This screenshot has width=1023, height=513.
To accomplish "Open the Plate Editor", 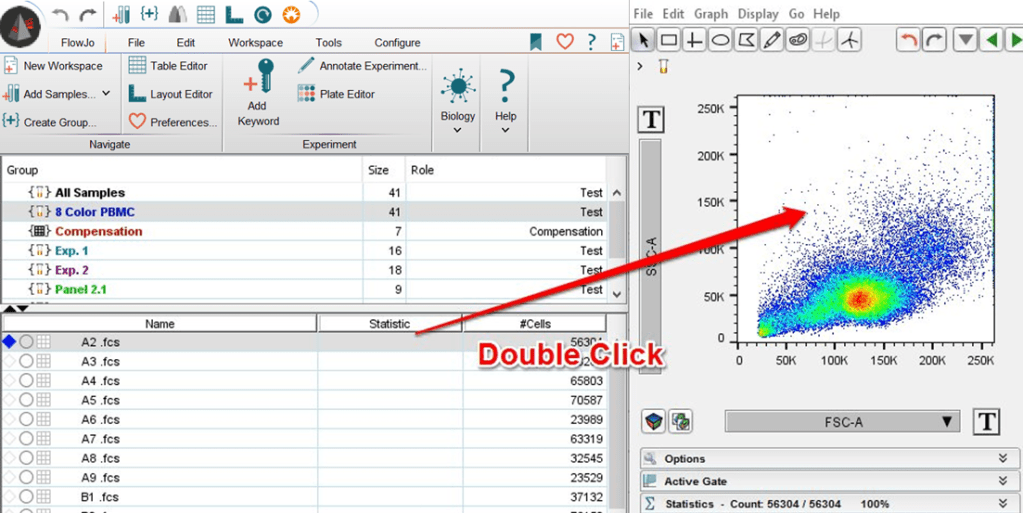I will pyautogui.click(x=336, y=94).
